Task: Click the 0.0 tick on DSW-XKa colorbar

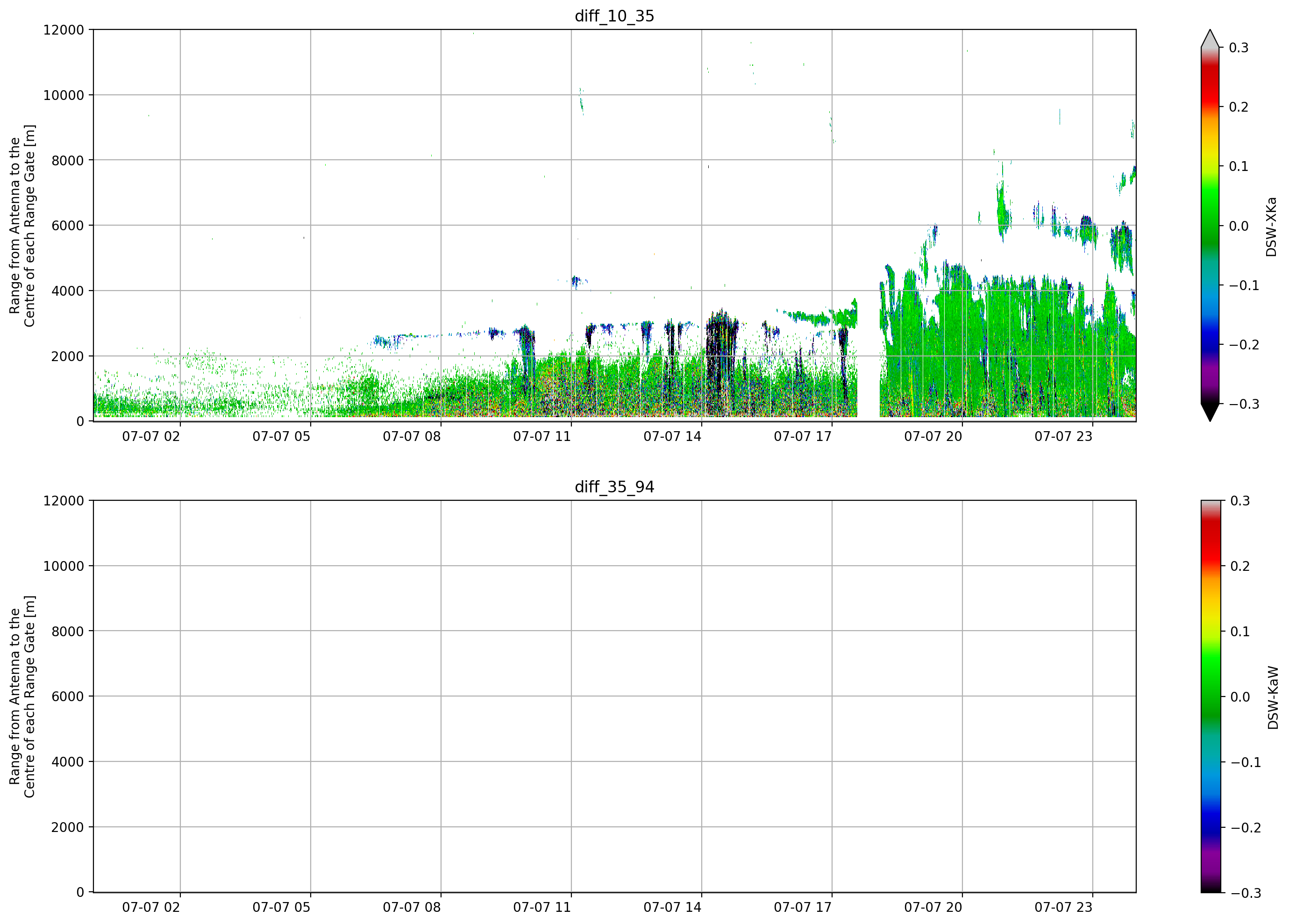Action: point(1239,226)
